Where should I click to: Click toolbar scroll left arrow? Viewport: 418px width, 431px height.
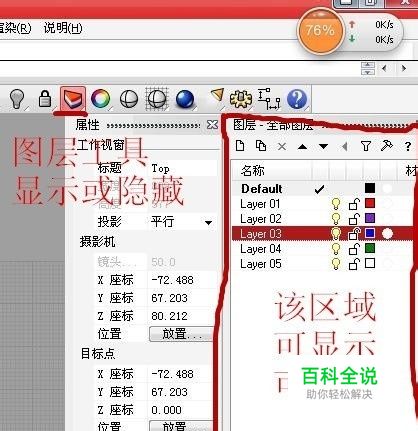384,68
